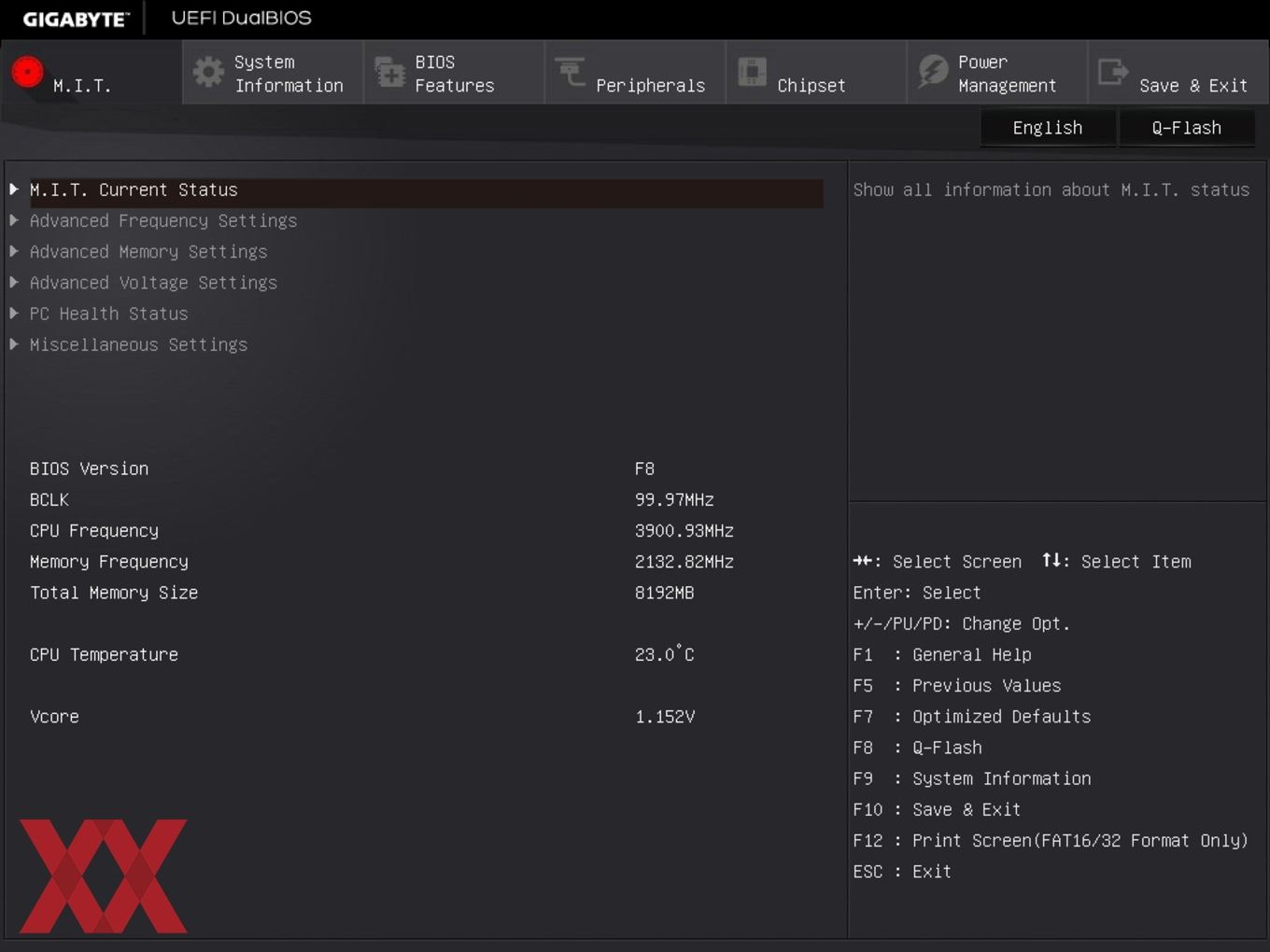The width and height of the screenshot is (1270, 952).
Task: Click the BIOS version value F8
Action: tap(644, 469)
